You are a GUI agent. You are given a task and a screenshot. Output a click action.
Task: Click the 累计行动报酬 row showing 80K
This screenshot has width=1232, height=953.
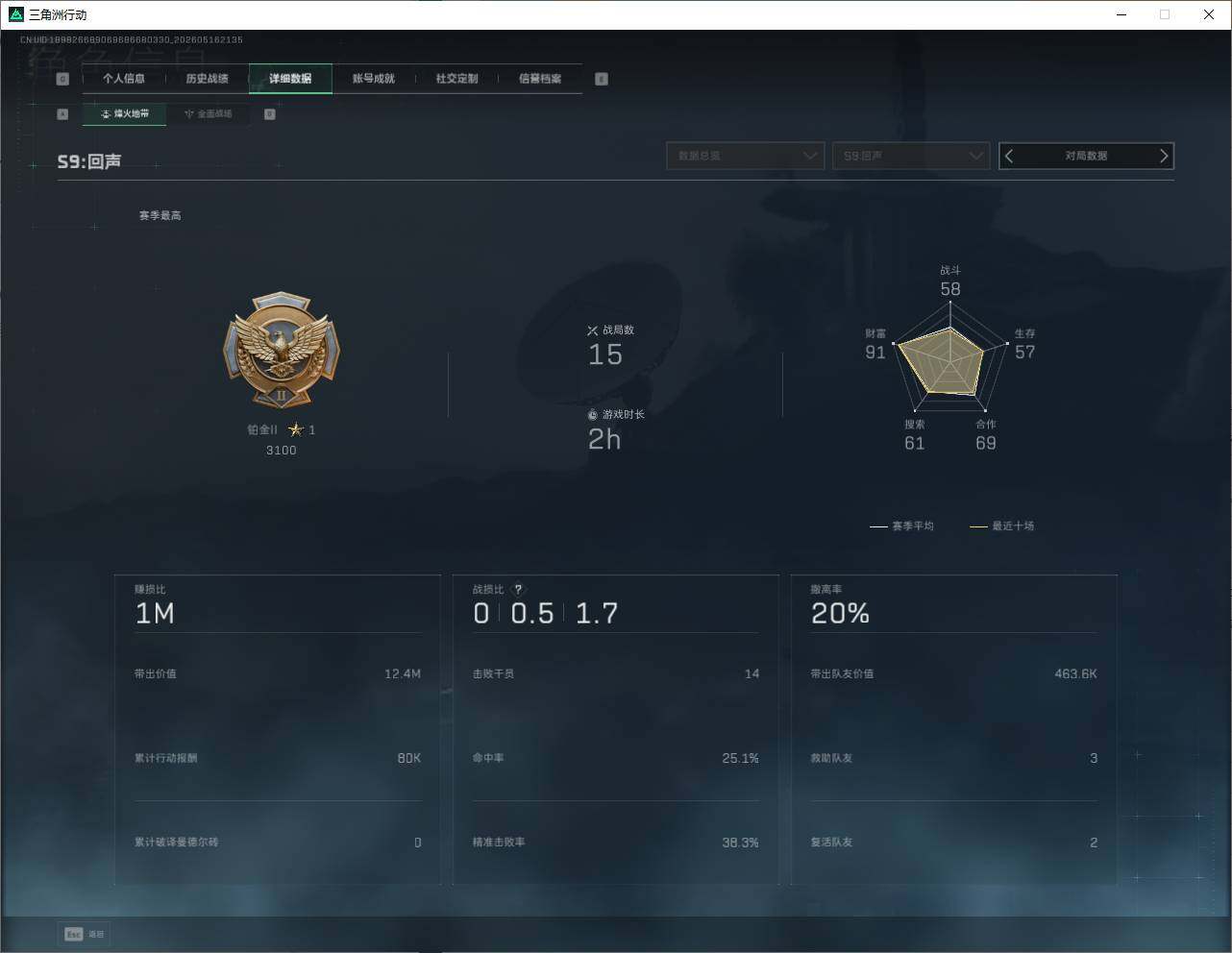278,759
